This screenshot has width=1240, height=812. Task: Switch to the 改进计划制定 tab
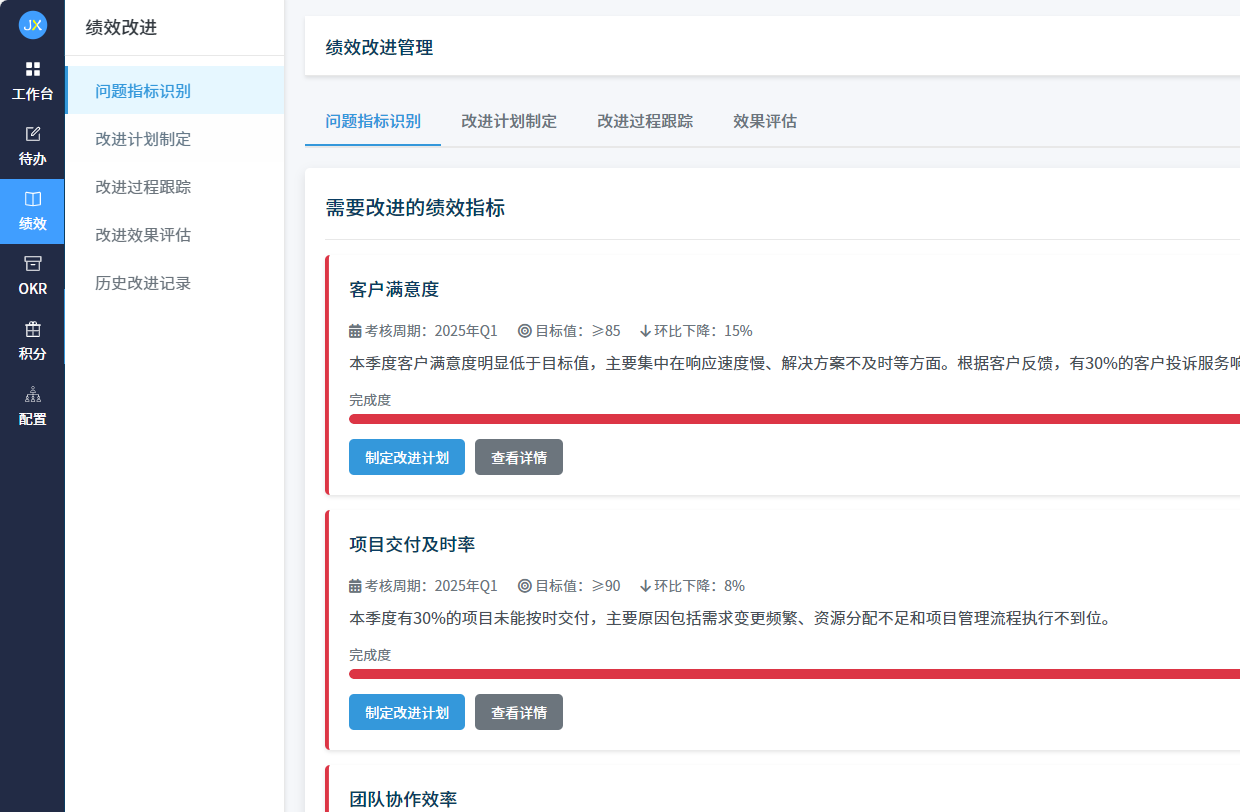(509, 121)
